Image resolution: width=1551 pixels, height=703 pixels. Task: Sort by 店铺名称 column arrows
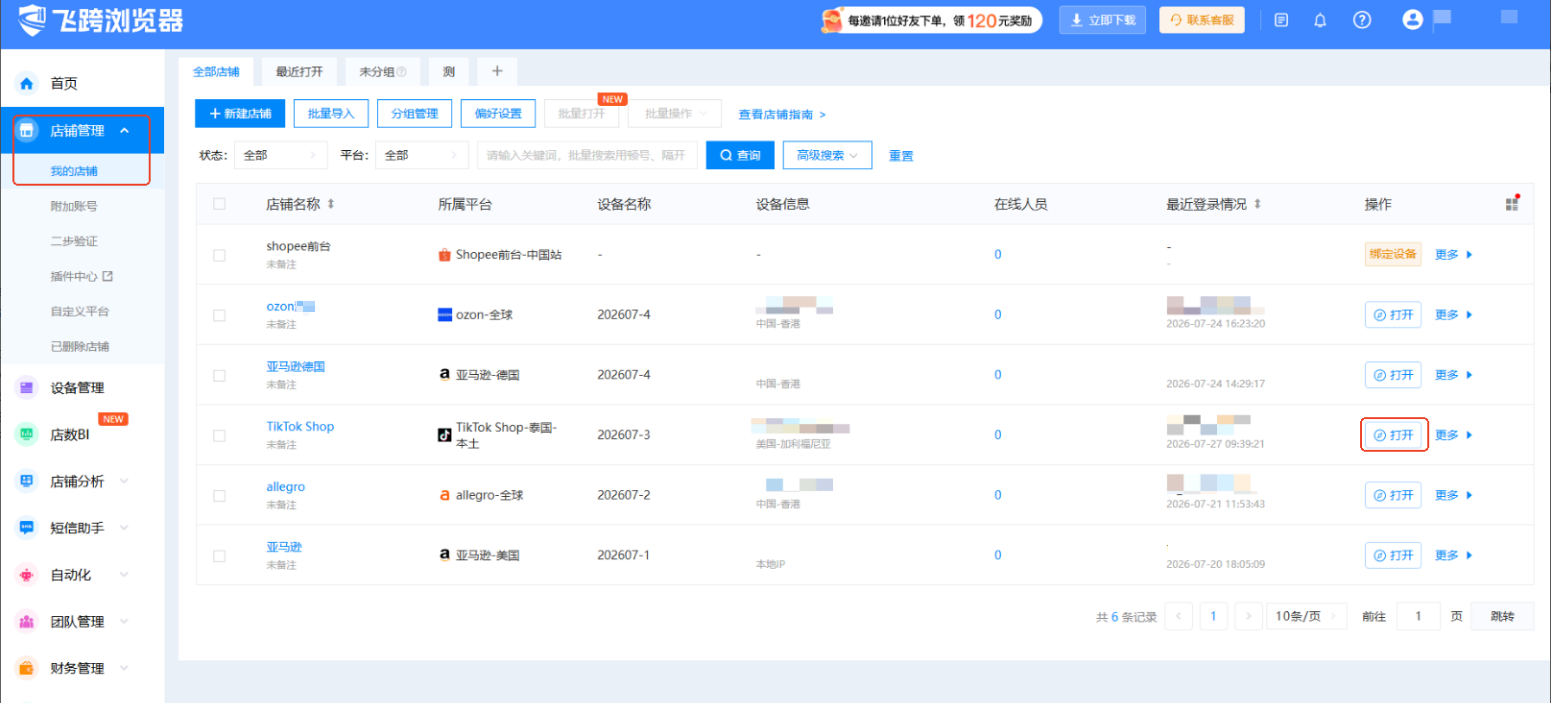pyautogui.click(x=331, y=204)
